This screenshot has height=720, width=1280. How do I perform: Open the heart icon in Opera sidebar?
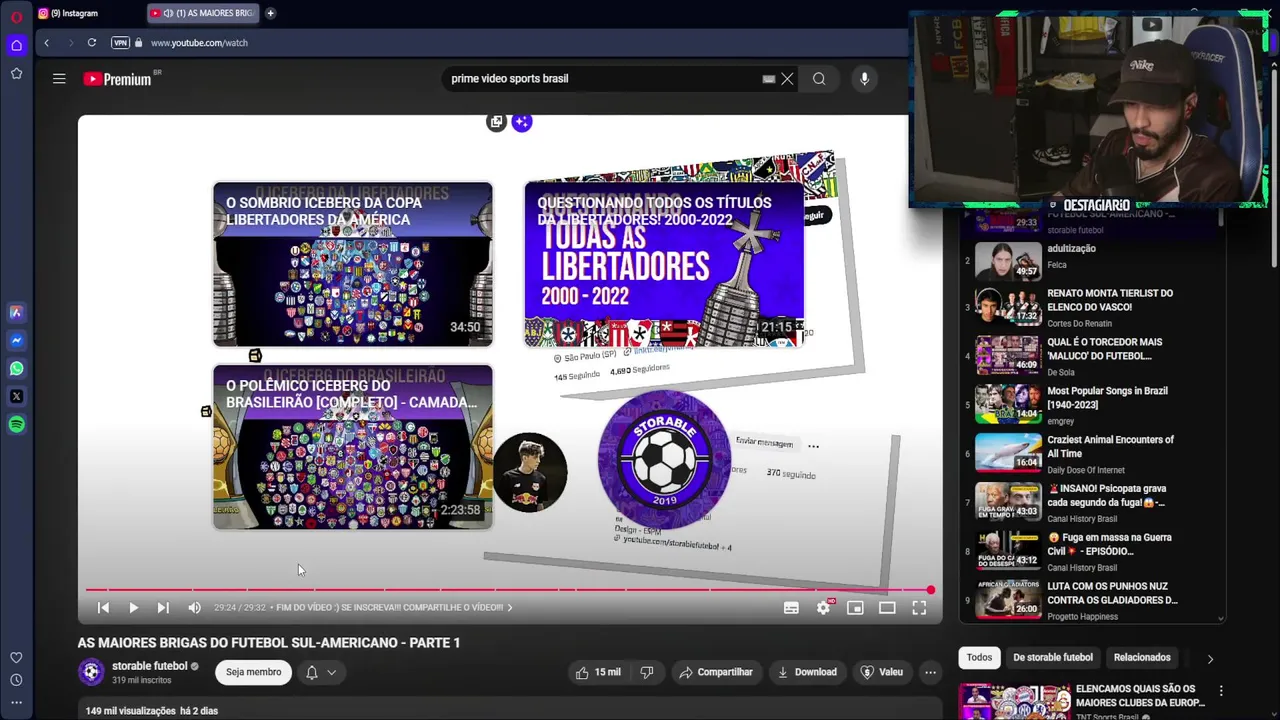pyautogui.click(x=16, y=657)
